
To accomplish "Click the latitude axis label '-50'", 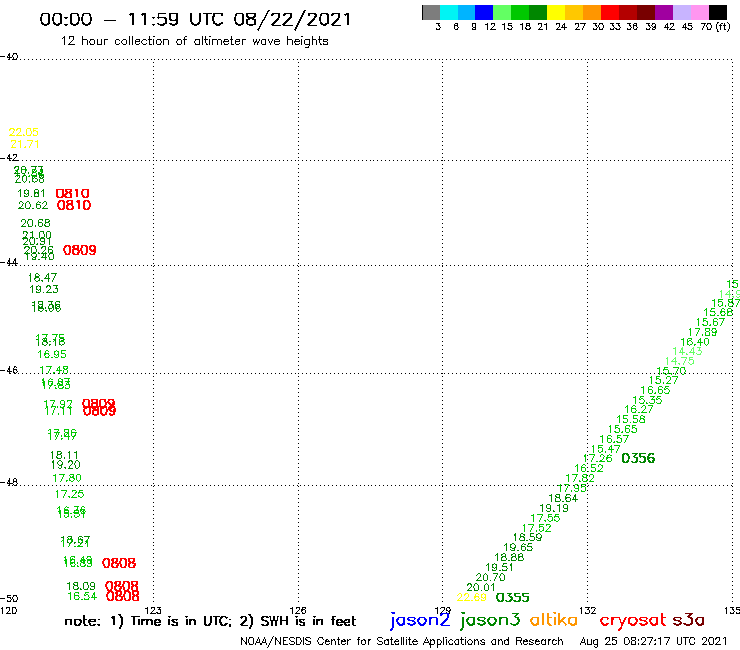I will pyautogui.click(x=9, y=599).
